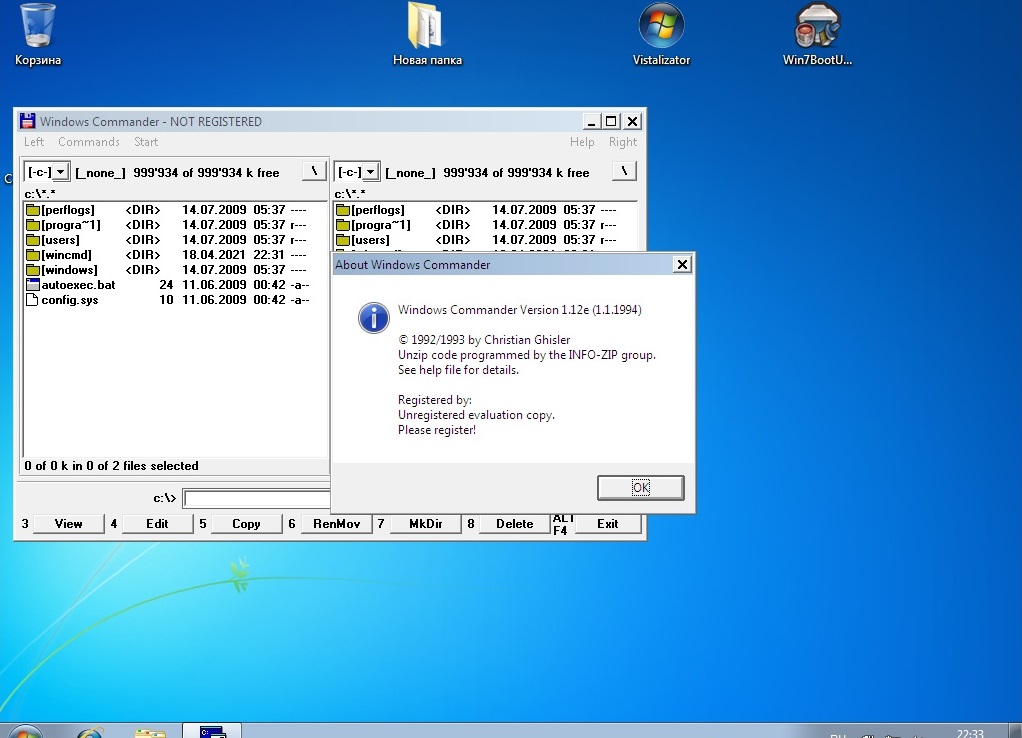Click the config.sys file icon
1022x738 pixels.
[x=32, y=300]
